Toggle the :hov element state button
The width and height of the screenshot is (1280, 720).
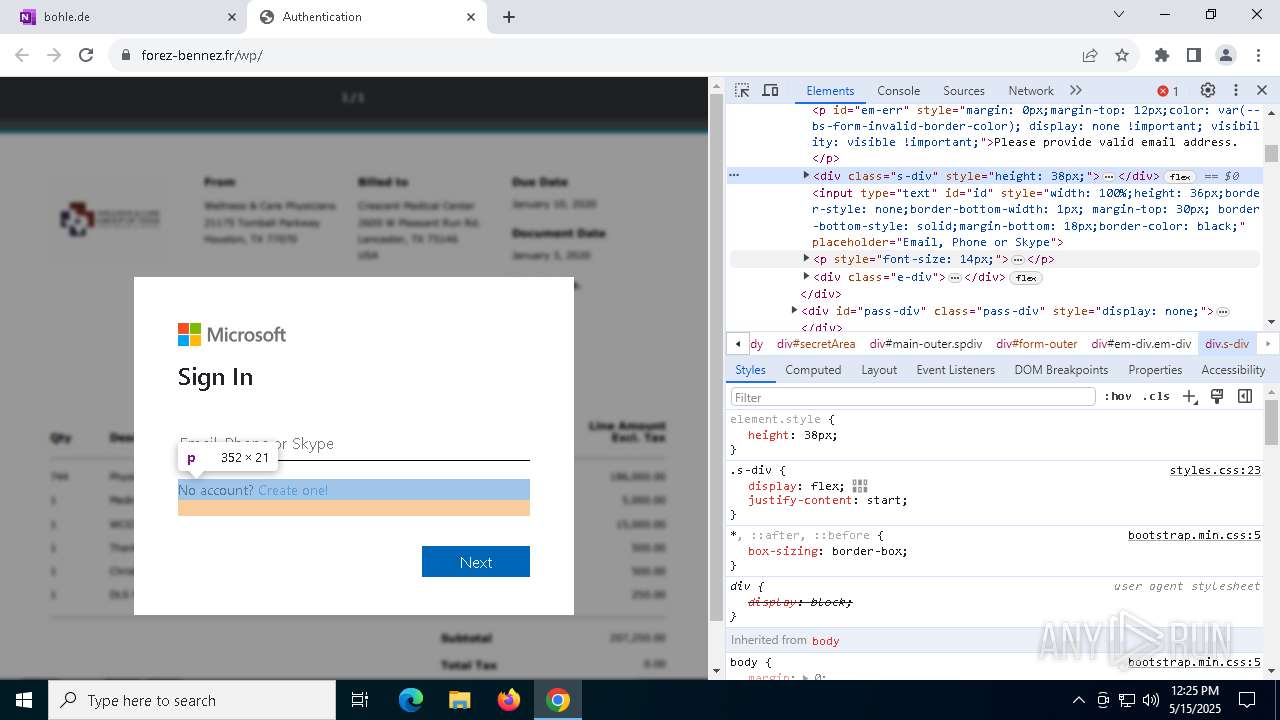[x=1118, y=396]
